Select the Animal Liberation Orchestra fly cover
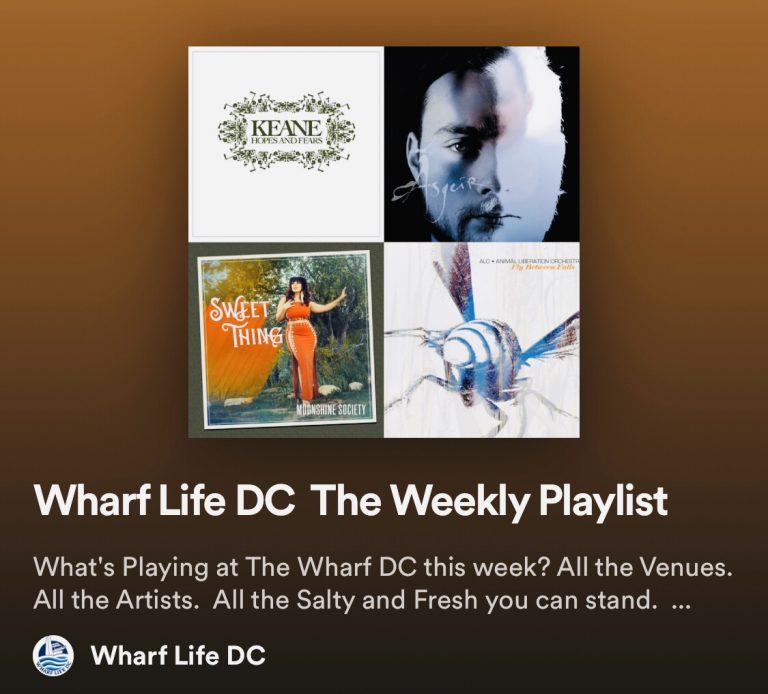The image size is (768, 694). coord(482,340)
